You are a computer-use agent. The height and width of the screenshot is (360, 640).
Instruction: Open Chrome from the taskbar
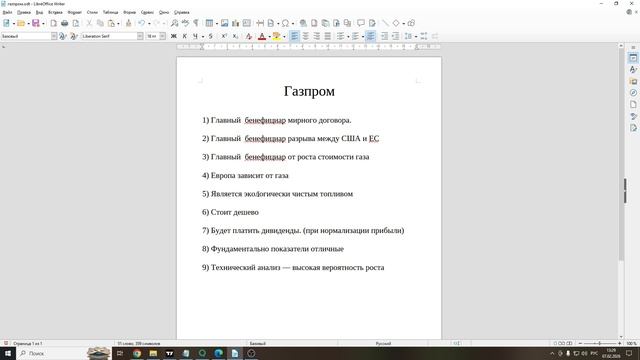137,353
